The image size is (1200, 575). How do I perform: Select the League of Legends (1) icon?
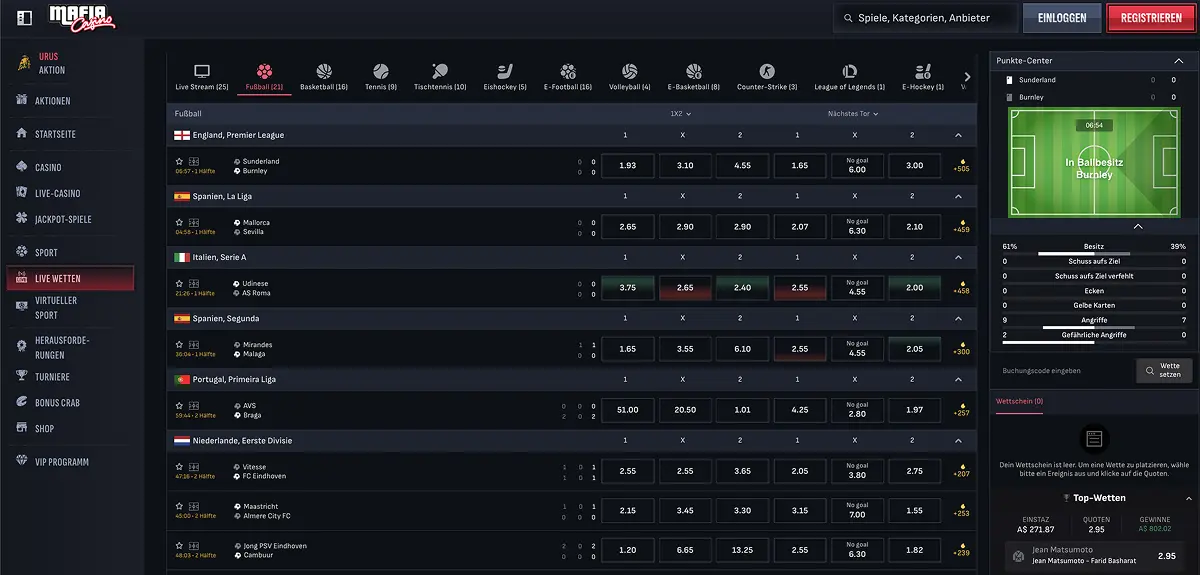point(849,72)
